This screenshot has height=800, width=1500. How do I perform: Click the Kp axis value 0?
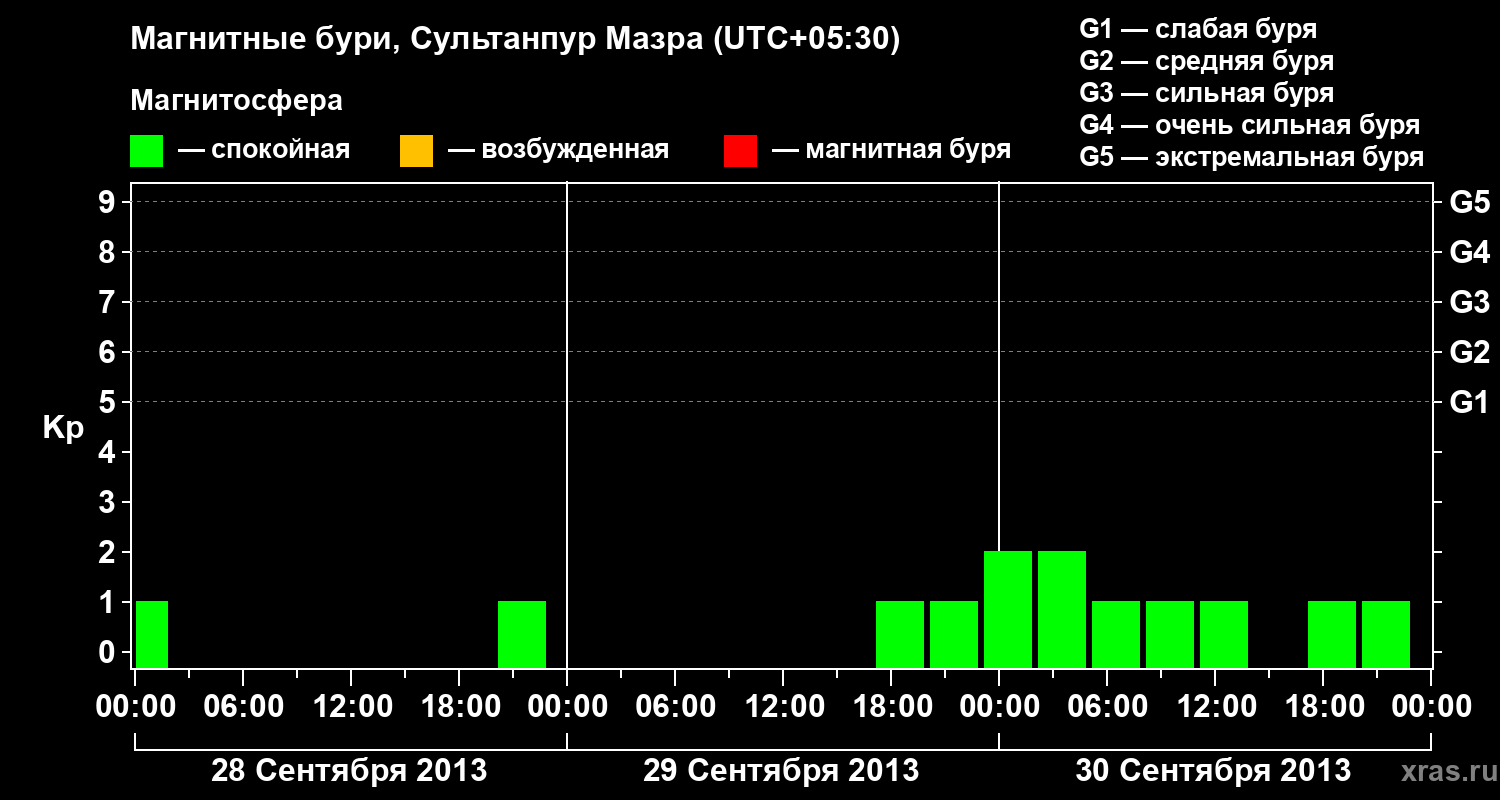click(109, 653)
